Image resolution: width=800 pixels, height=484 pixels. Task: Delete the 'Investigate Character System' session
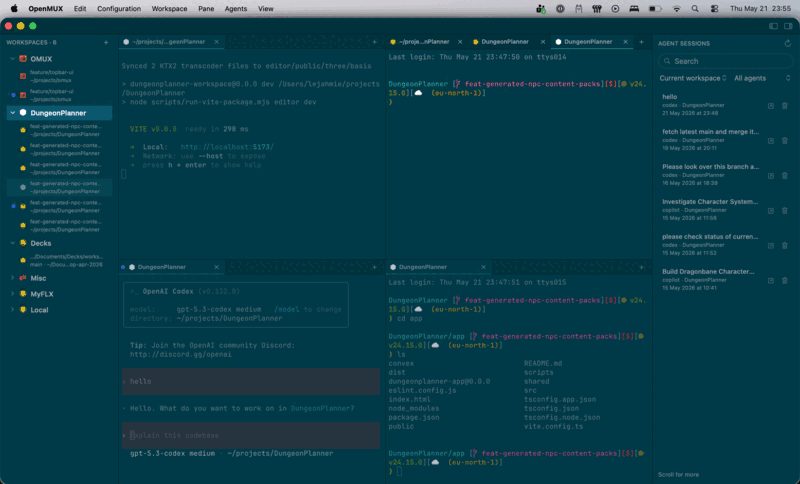785,211
